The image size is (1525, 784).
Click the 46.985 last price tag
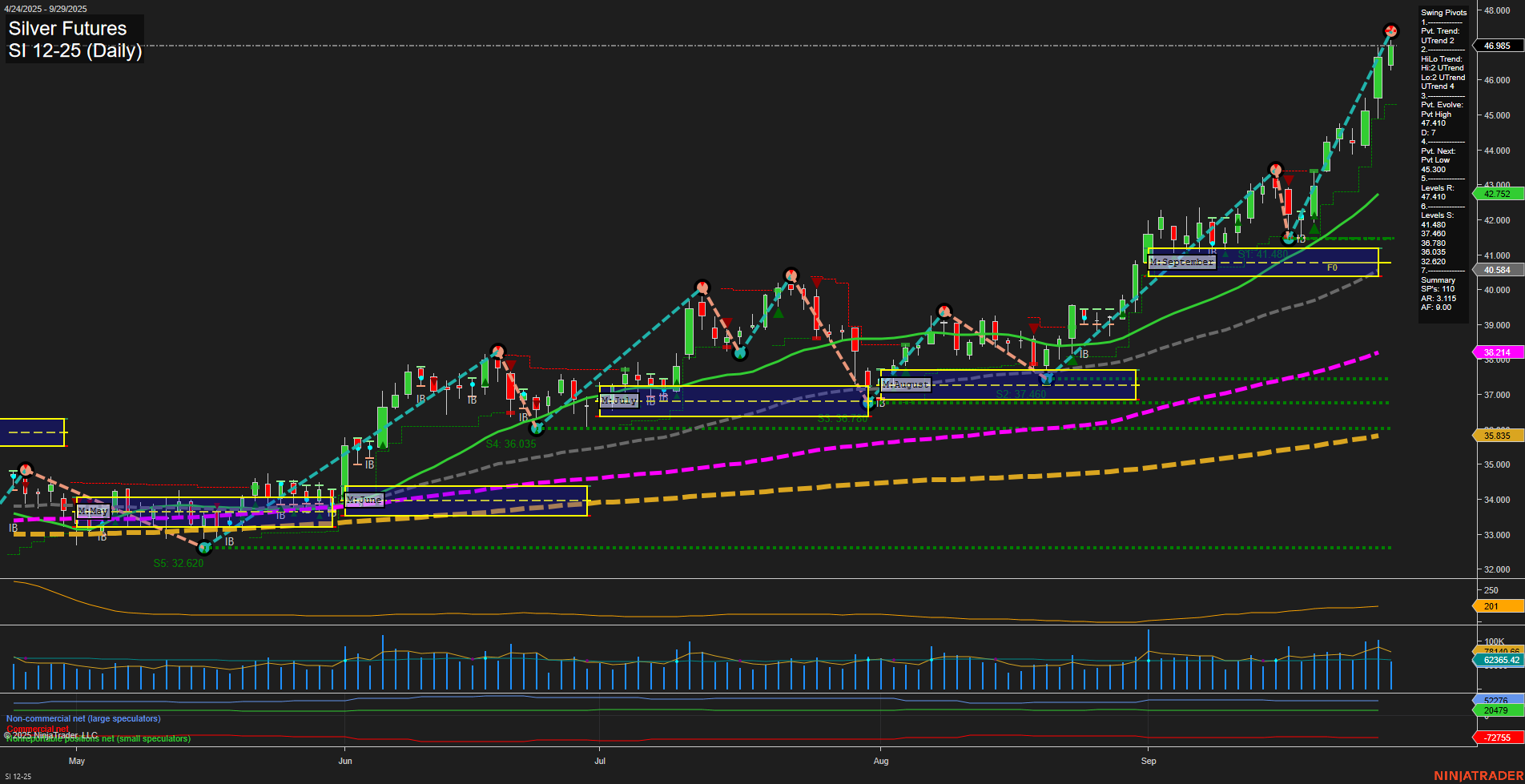[x=1497, y=46]
